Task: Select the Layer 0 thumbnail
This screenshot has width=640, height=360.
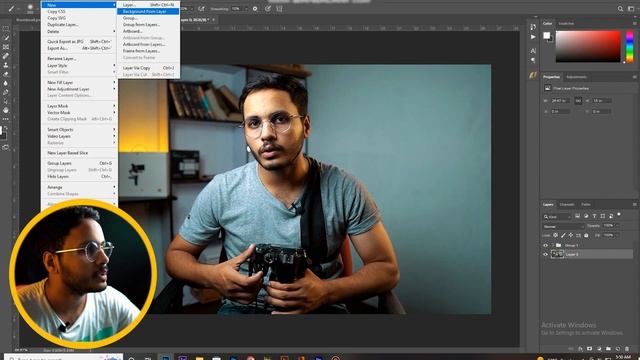Action: click(557, 254)
